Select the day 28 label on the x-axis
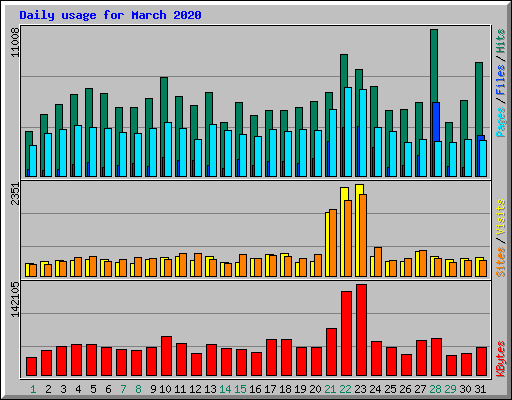 pos(435,389)
